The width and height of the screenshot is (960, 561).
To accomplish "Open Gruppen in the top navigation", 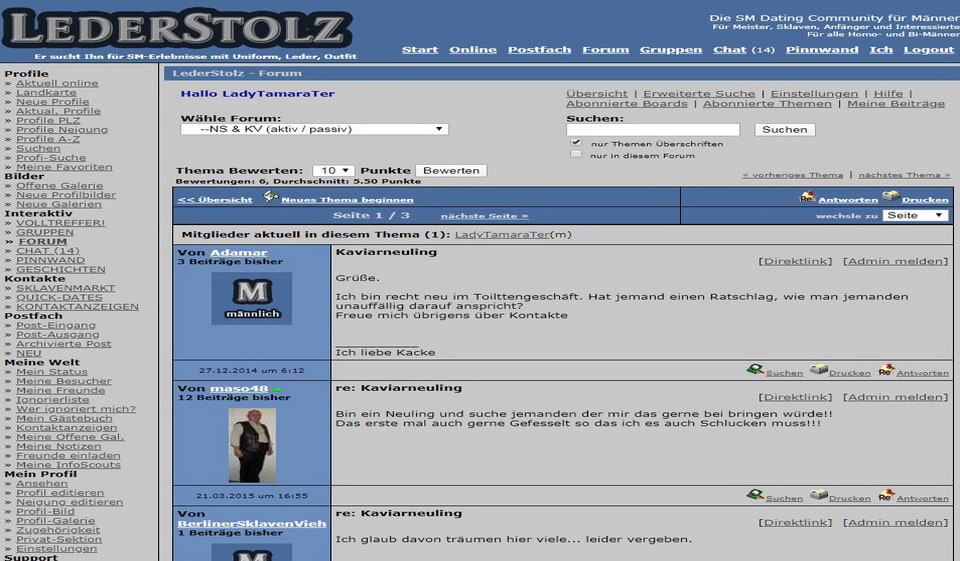I will pos(670,49).
